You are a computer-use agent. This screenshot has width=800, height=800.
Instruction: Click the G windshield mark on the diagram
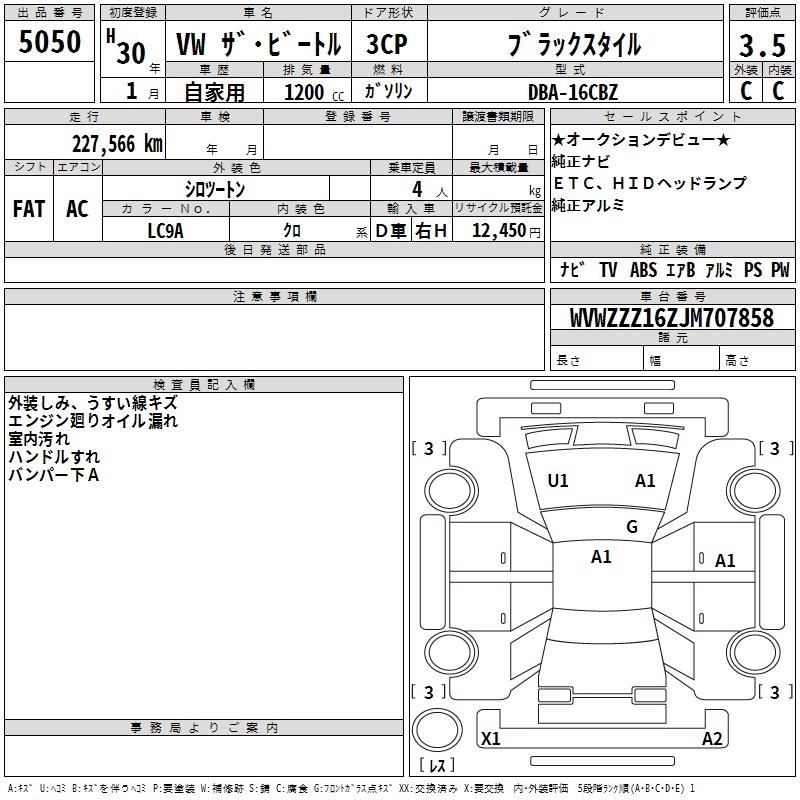tap(631, 527)
